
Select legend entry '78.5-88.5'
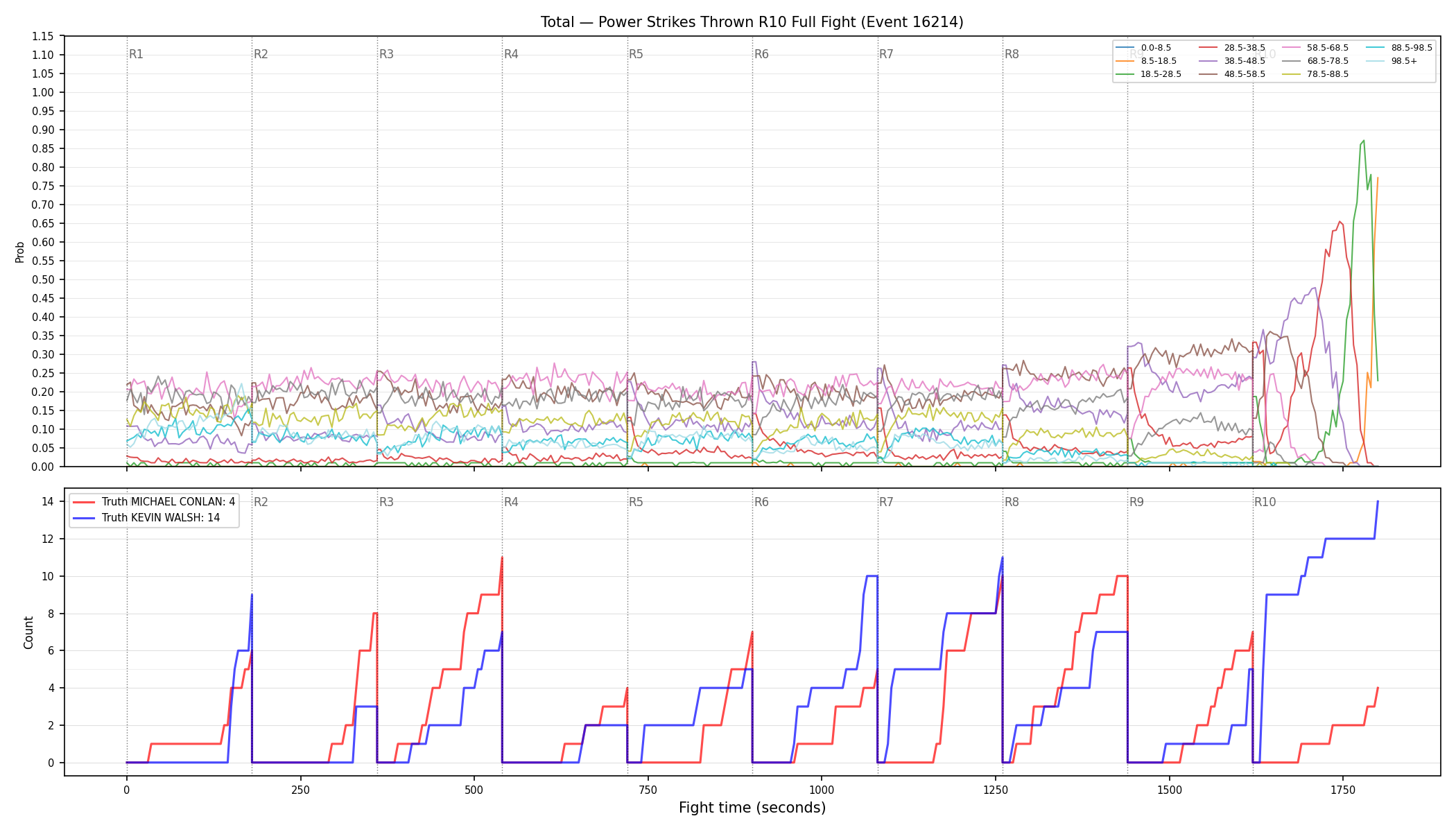pyautogui.click(x=1315, y=74)
